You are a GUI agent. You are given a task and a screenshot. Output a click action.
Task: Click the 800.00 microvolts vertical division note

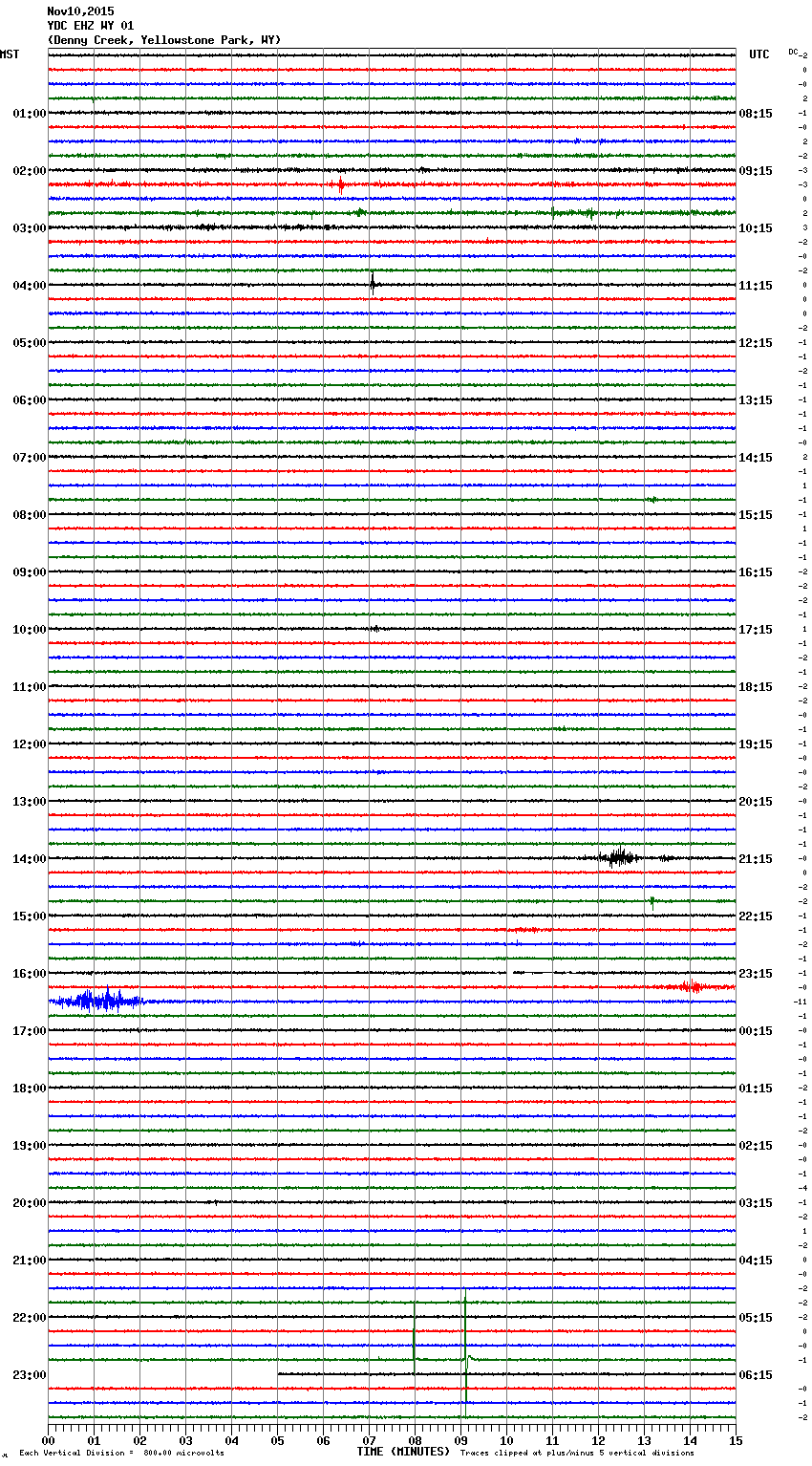click(121, 1454)
